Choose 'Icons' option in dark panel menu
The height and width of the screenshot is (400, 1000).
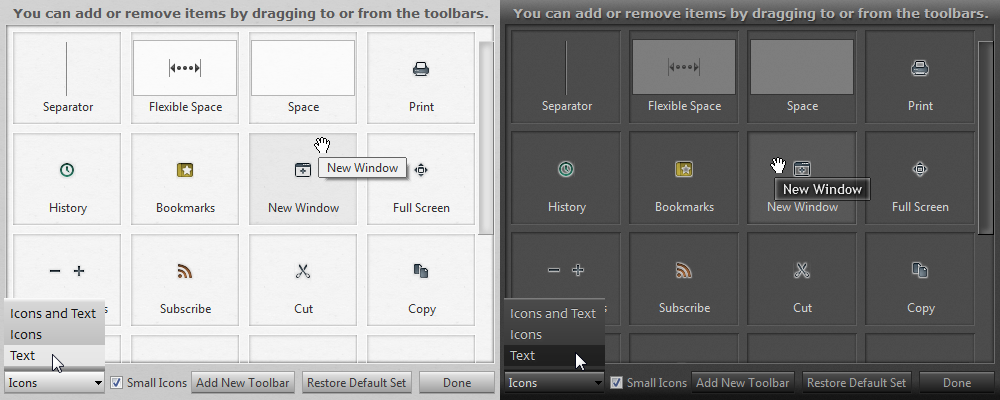554,334
